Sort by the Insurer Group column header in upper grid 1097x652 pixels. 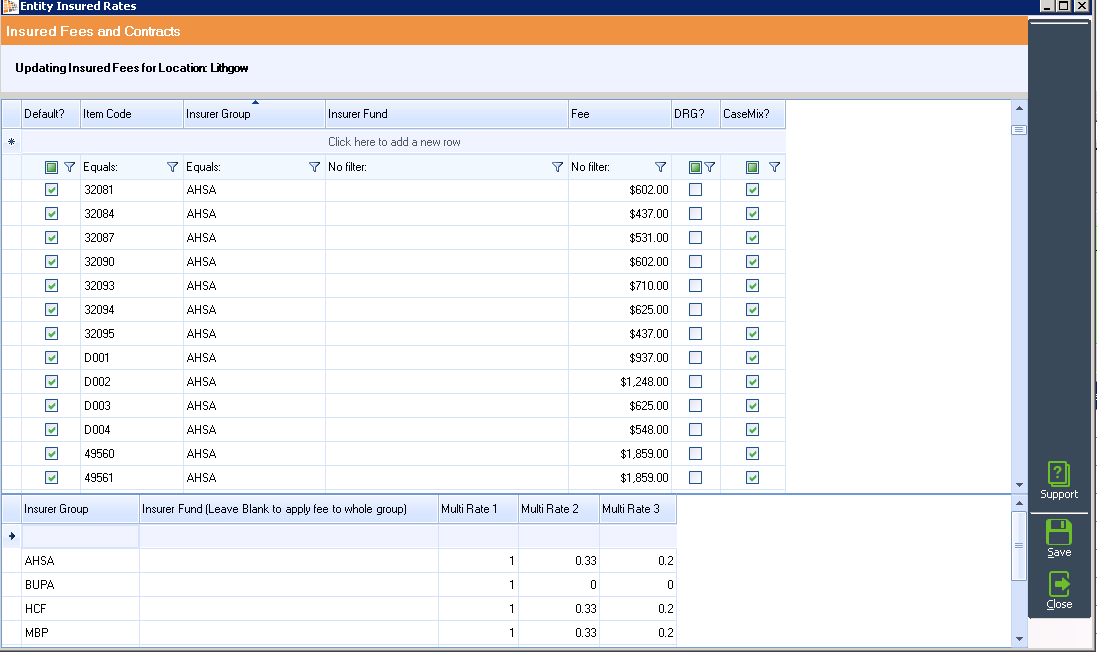coord(255,114)
